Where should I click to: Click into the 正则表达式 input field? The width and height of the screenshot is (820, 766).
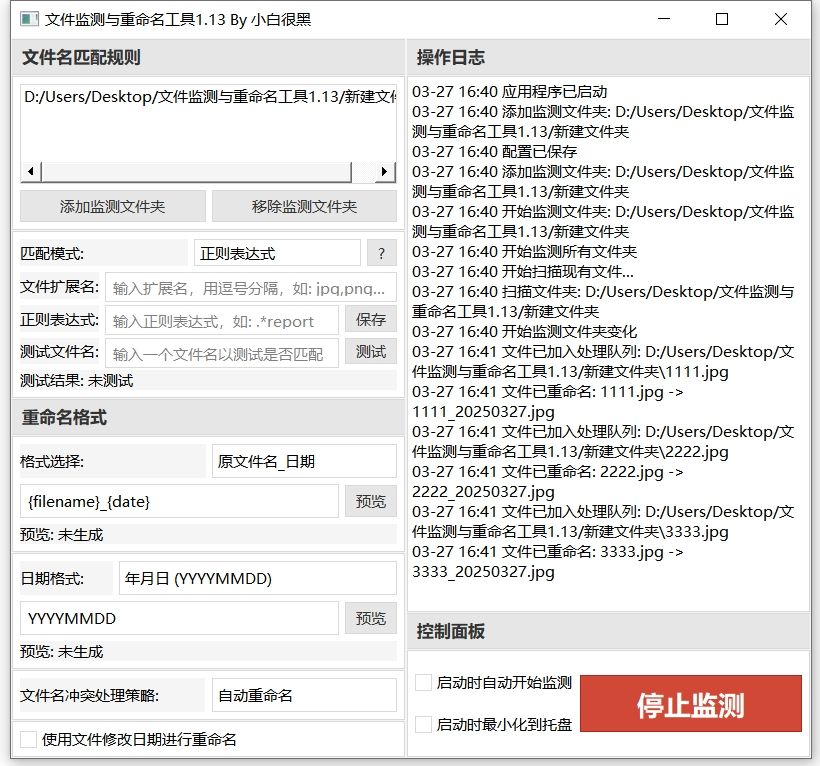click(222, 321)
